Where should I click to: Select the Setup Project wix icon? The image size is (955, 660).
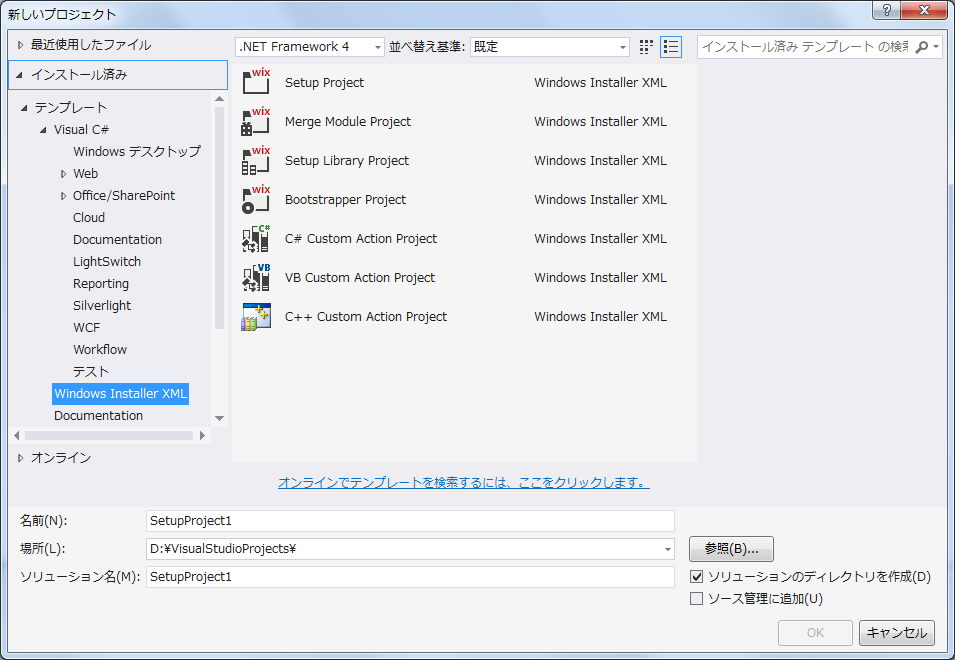256,83
